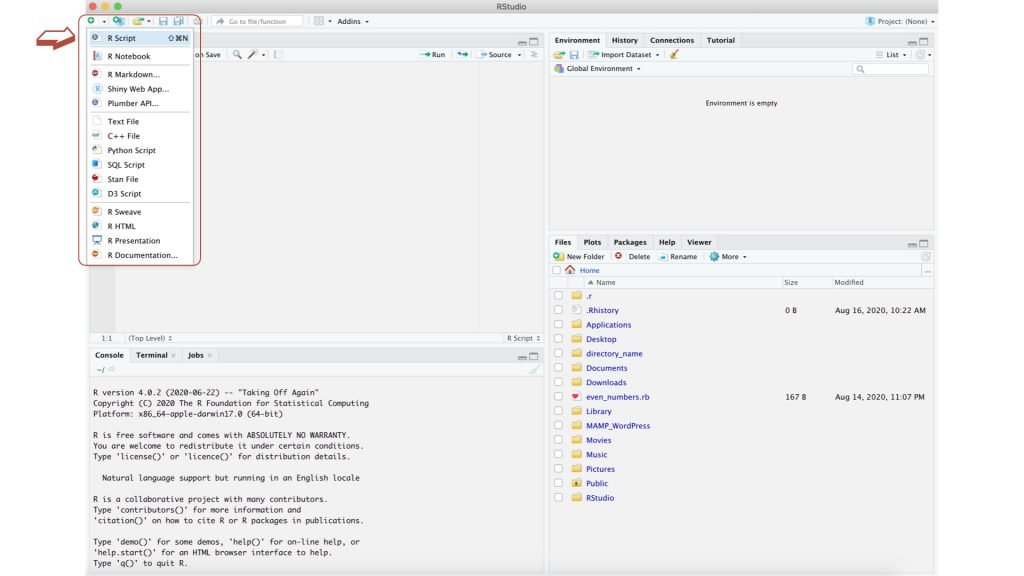This screenshot has width=1024, height=576.
Task: Click the Python Script icon in new file menu
Action: point(97,150)
